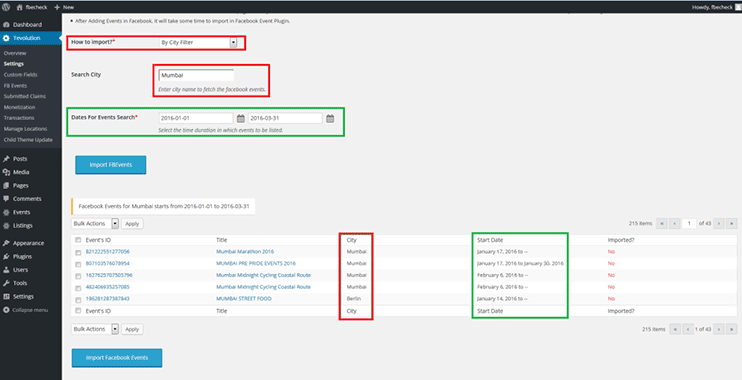The height and width of the screenshot is (380, 742).
Task: Click the Events icon in sidebar
Action: pyautogui.click(x=6, y=212)
